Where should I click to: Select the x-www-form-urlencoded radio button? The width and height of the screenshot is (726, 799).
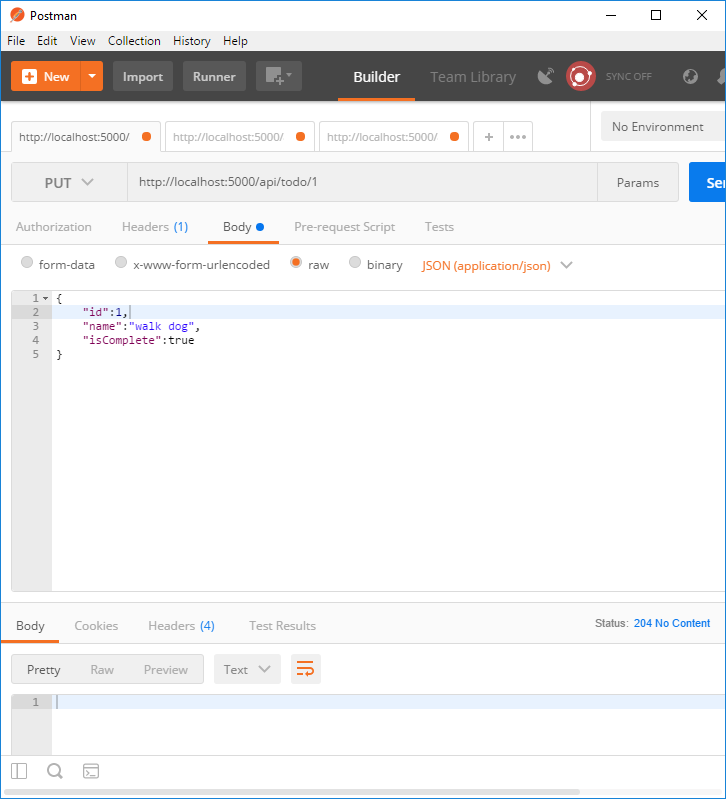[121, 262]
